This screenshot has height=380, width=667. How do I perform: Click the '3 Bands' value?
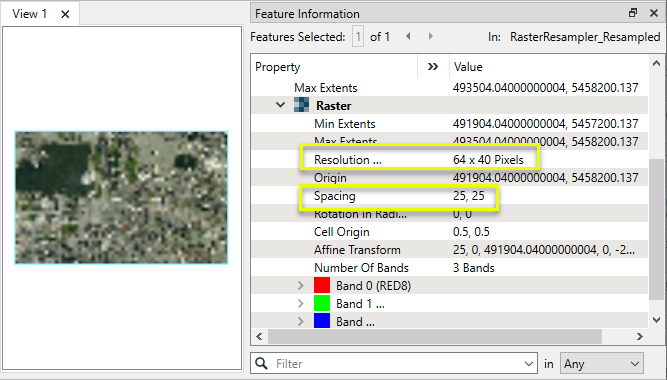(x=473, y=268)
